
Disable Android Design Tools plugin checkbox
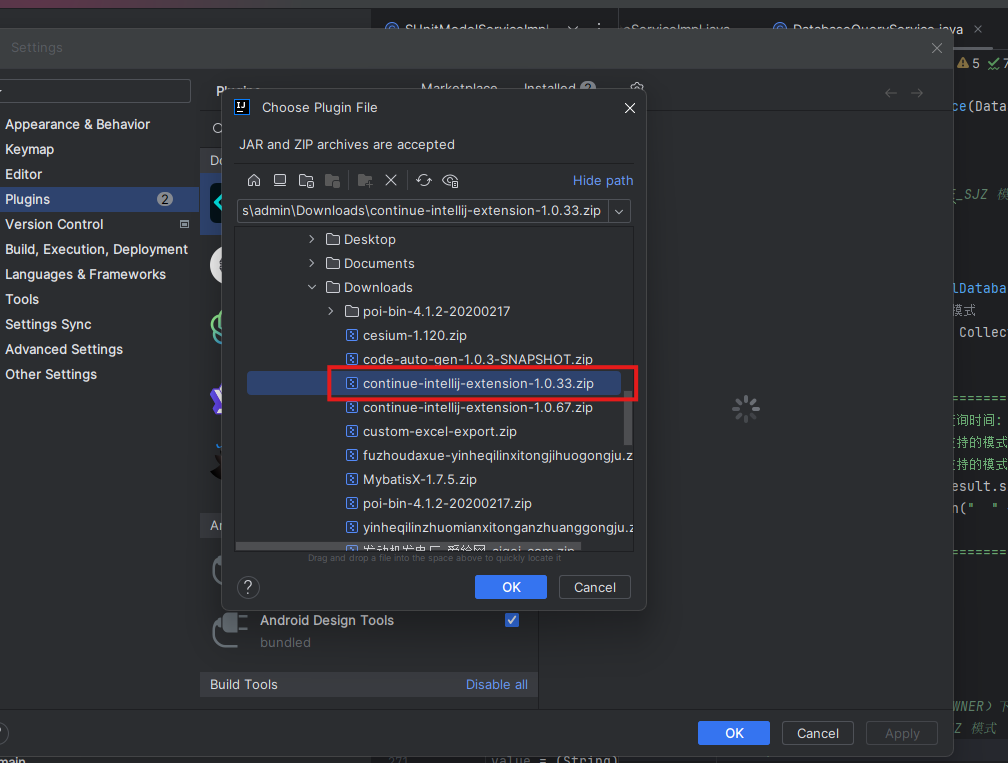(x=512, y=620)
